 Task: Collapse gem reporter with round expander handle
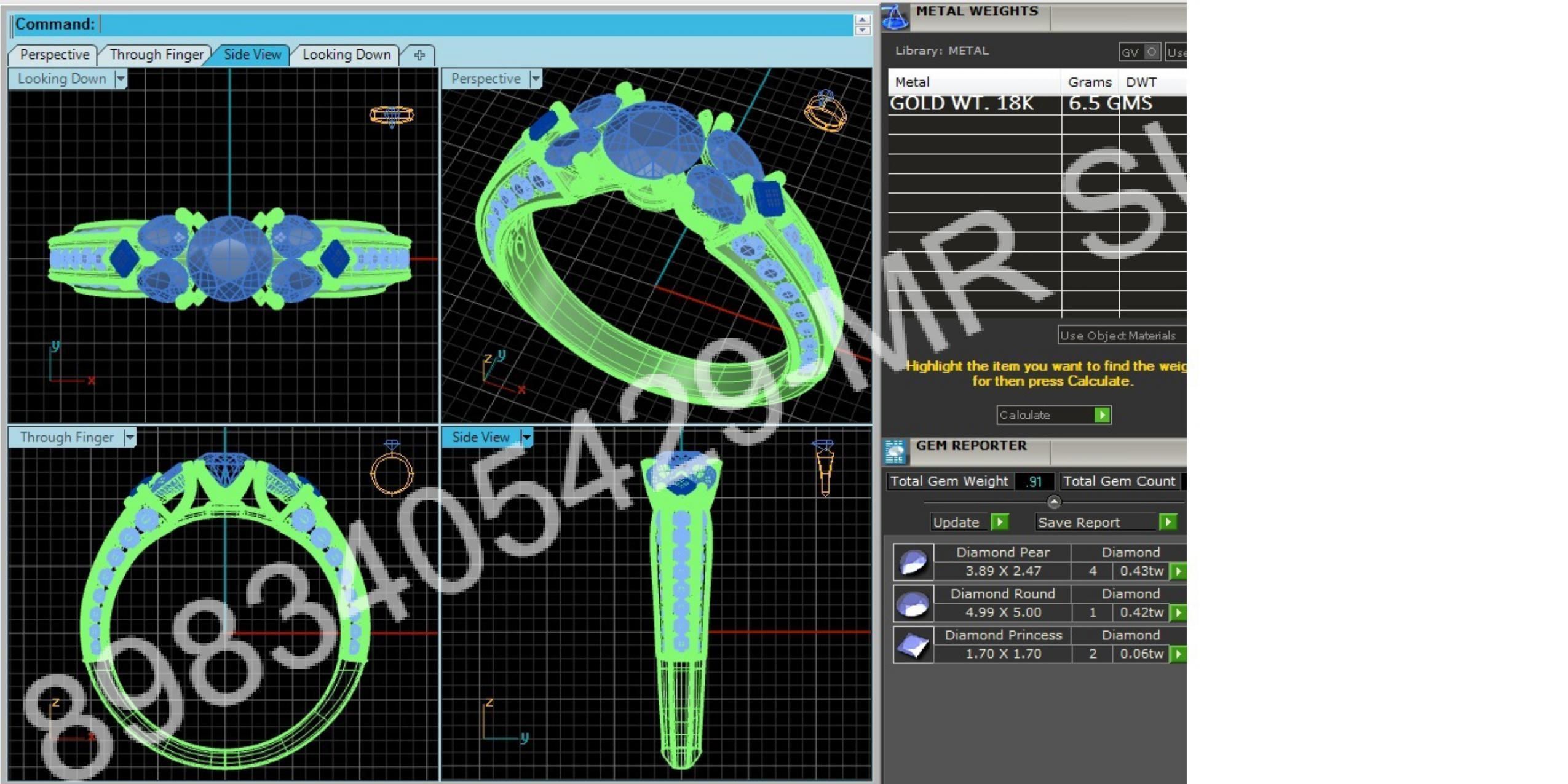point(1054,502)
